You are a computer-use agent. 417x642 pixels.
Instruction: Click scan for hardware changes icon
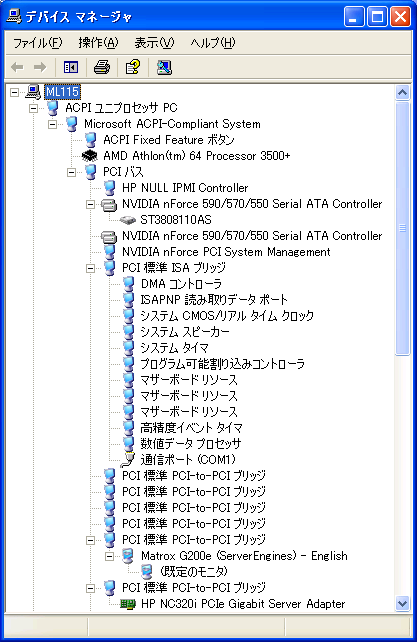(164, 67)
